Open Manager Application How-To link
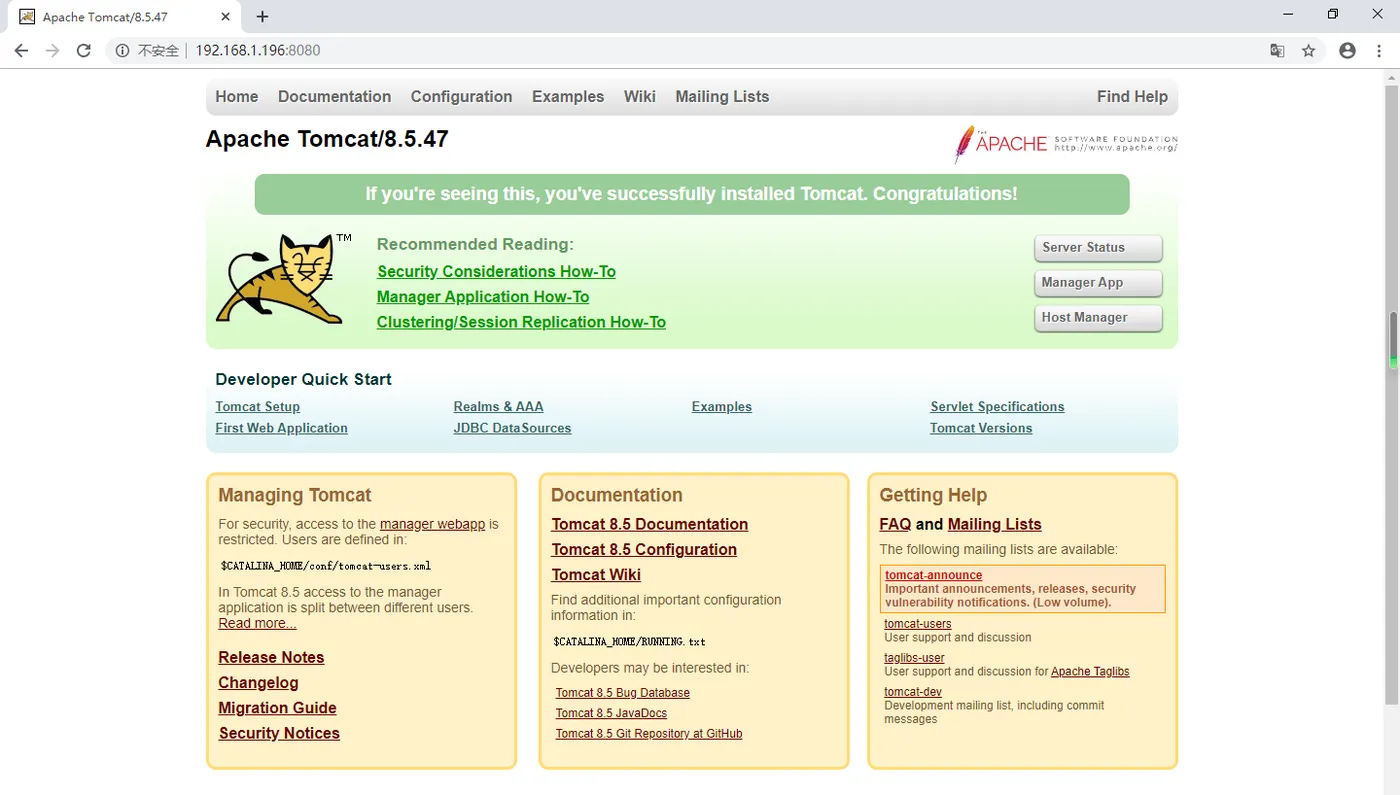Viewport: 1400px width, 795px height. pos(483,297)
